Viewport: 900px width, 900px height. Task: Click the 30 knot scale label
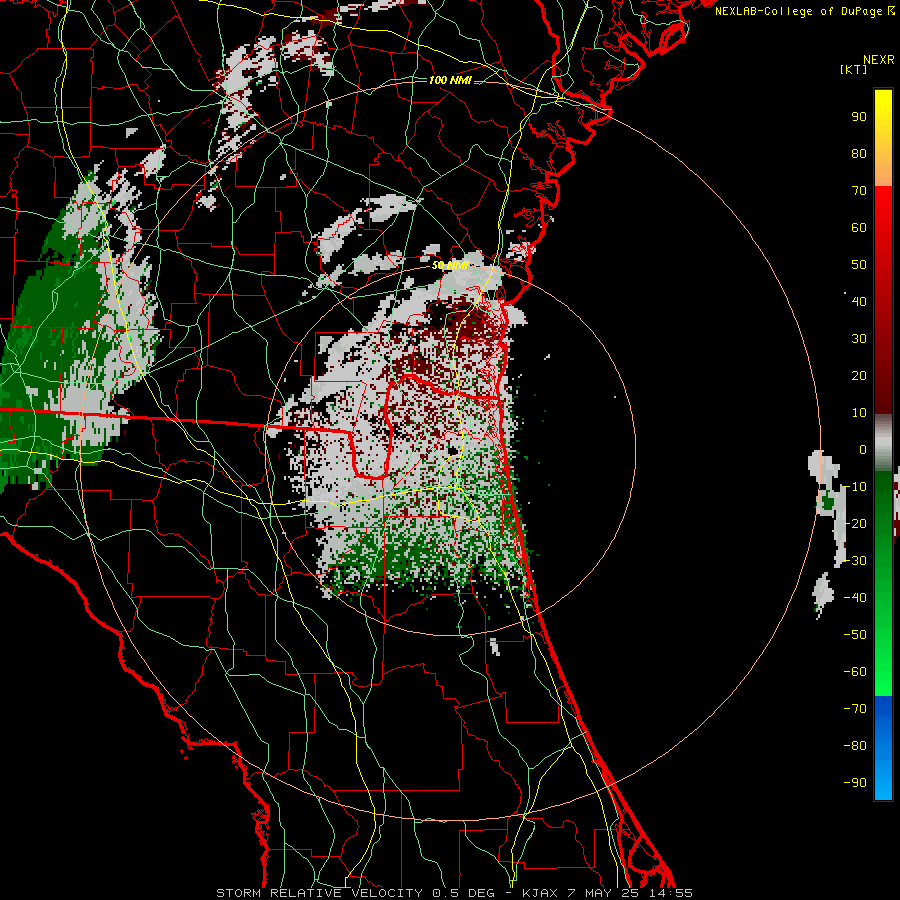click(859, 339)
